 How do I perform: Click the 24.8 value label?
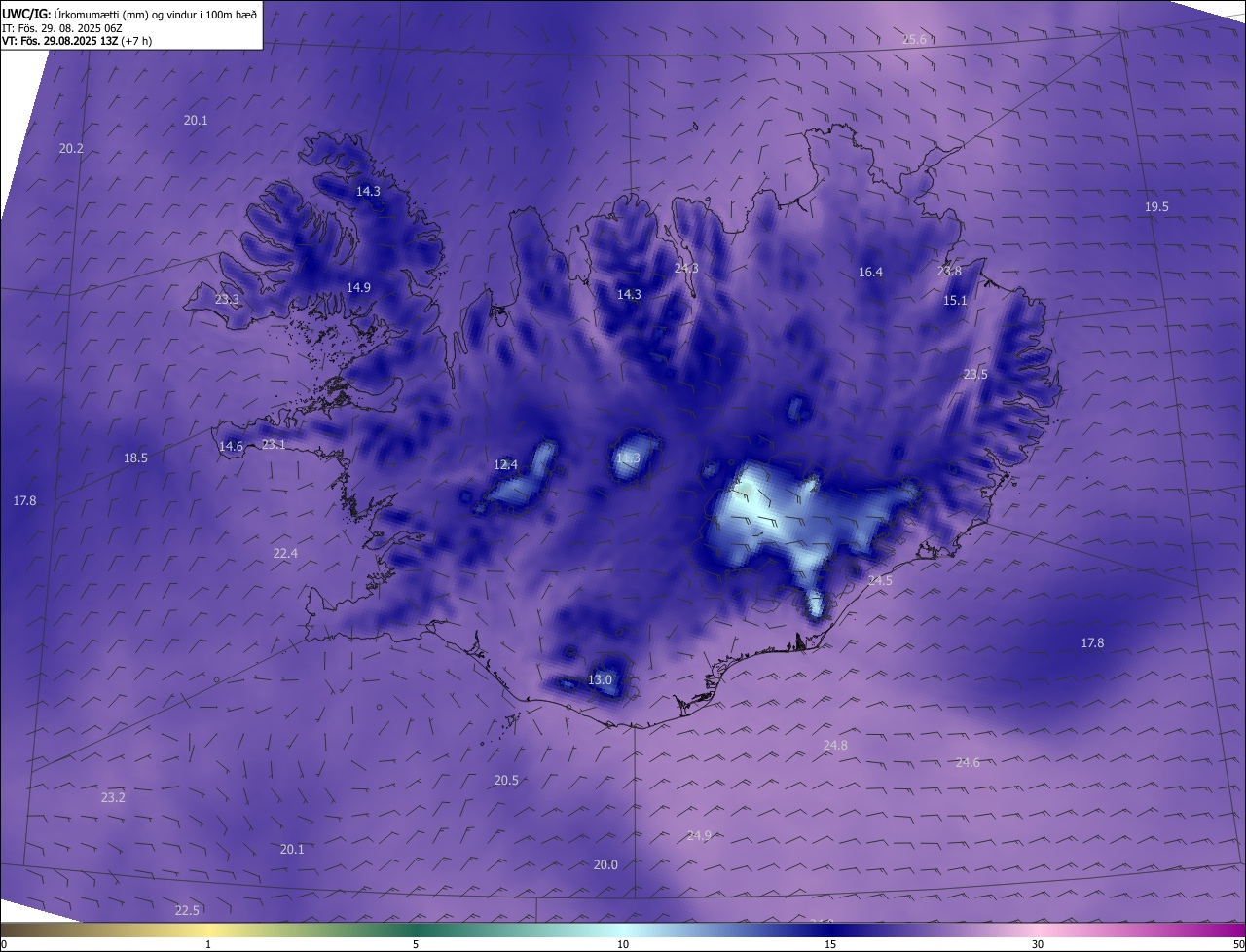(835, 745)
